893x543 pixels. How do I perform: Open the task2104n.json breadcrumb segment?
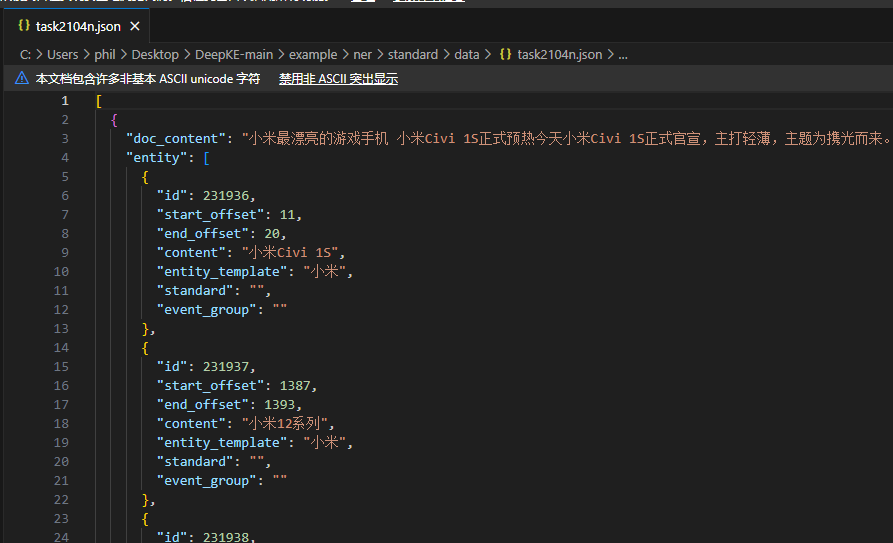click(559, 55)
